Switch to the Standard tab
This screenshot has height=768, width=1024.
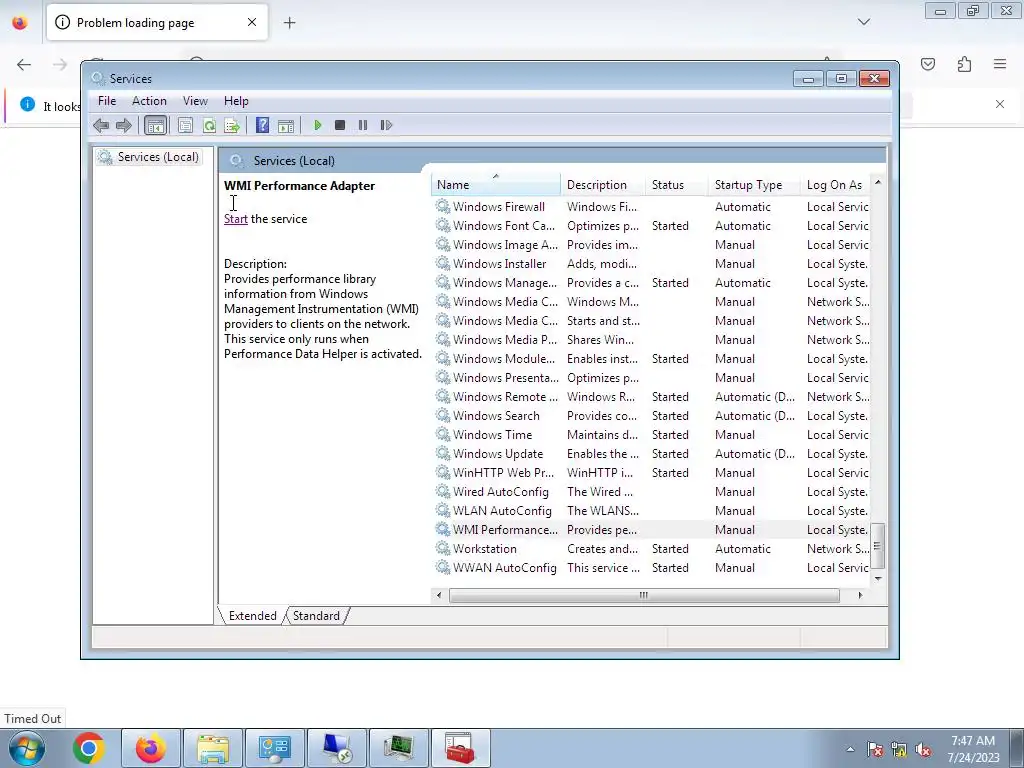[316, 616]
